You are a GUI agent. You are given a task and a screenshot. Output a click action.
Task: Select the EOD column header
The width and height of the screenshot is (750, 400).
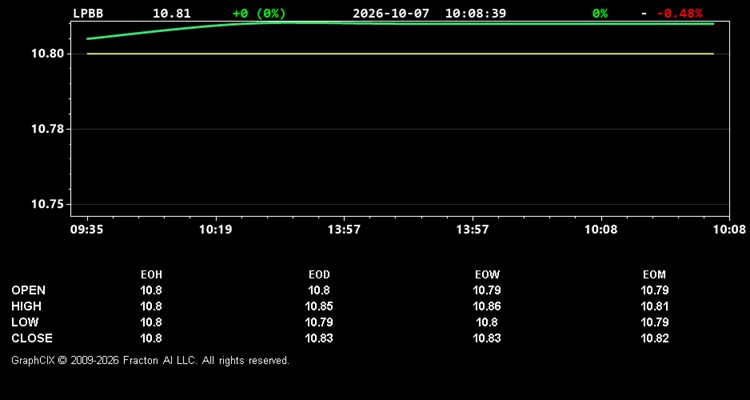pyautogui.click(x=319, y=275)
